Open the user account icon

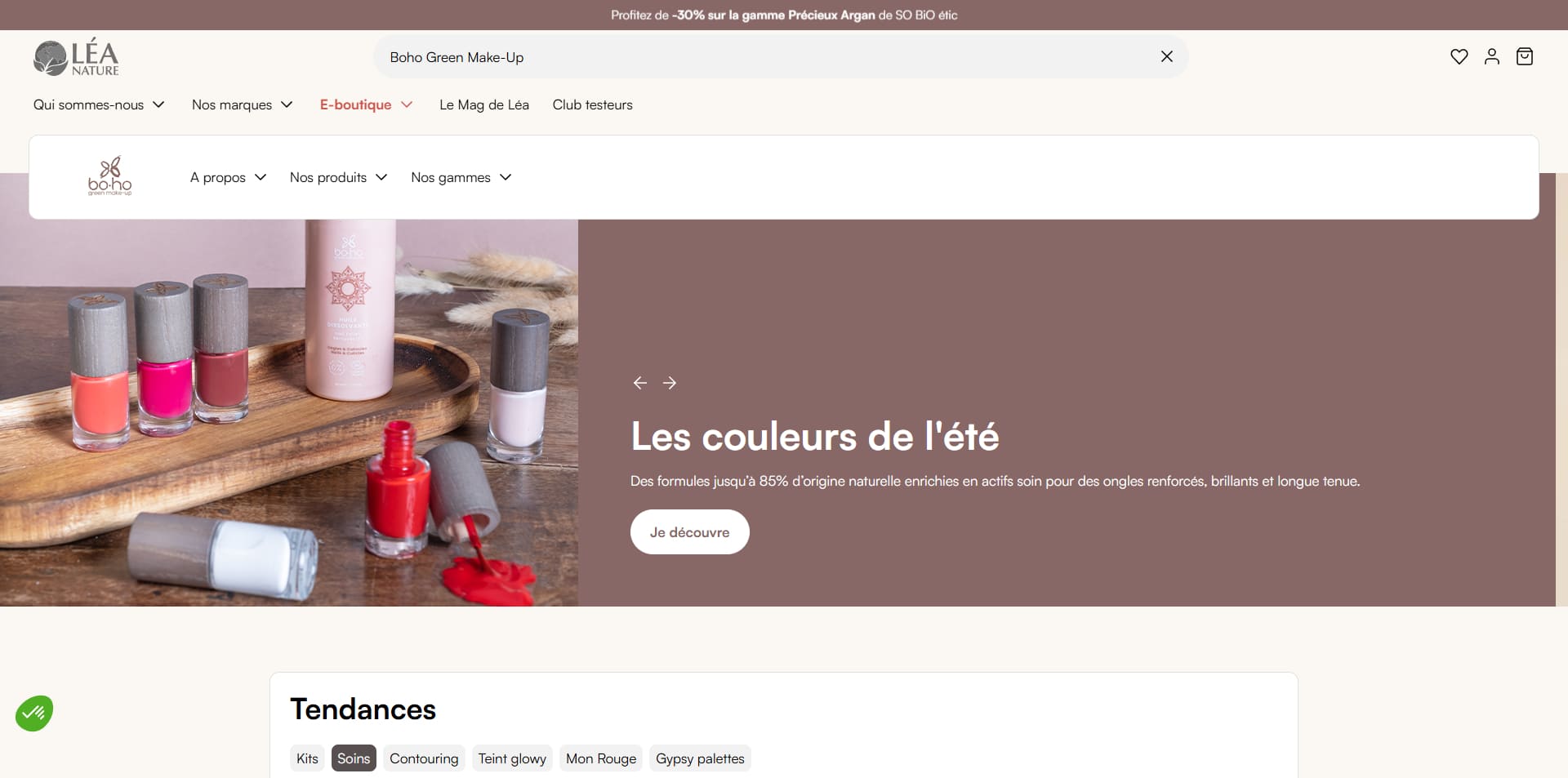(x=1491, y=56)
